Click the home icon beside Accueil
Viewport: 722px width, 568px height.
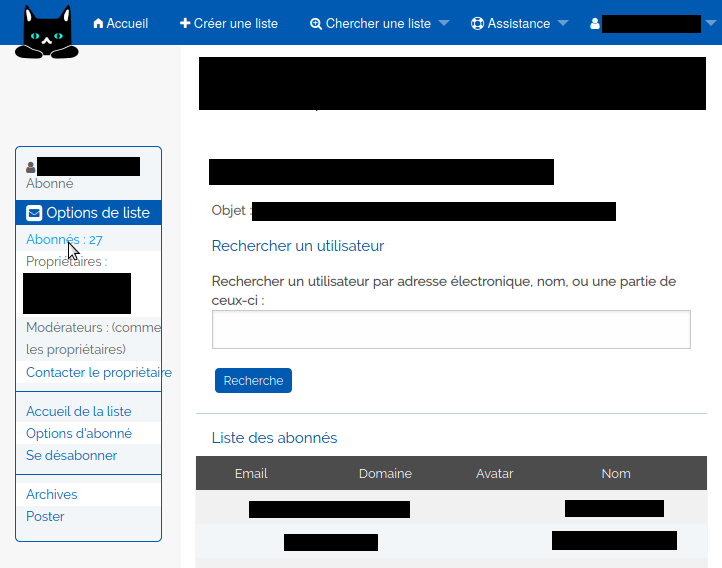98,23
